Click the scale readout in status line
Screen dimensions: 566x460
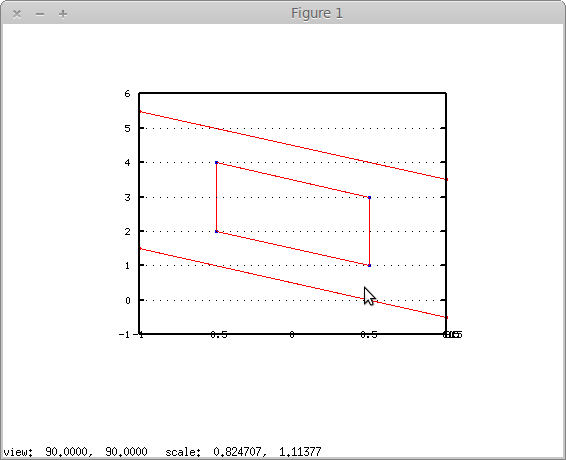tap(243, 452)
